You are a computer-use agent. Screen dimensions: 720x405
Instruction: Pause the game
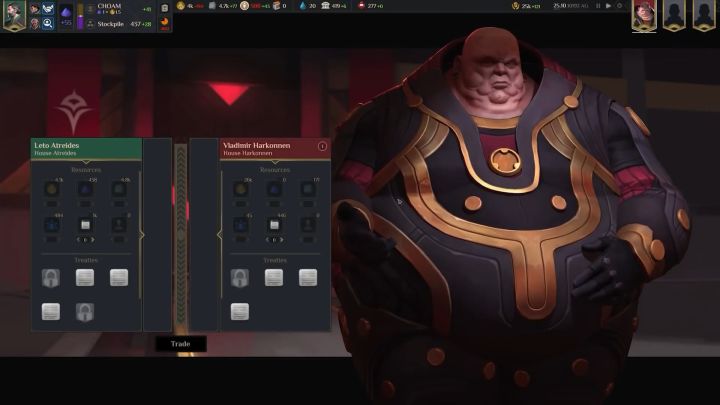point(598,6)
